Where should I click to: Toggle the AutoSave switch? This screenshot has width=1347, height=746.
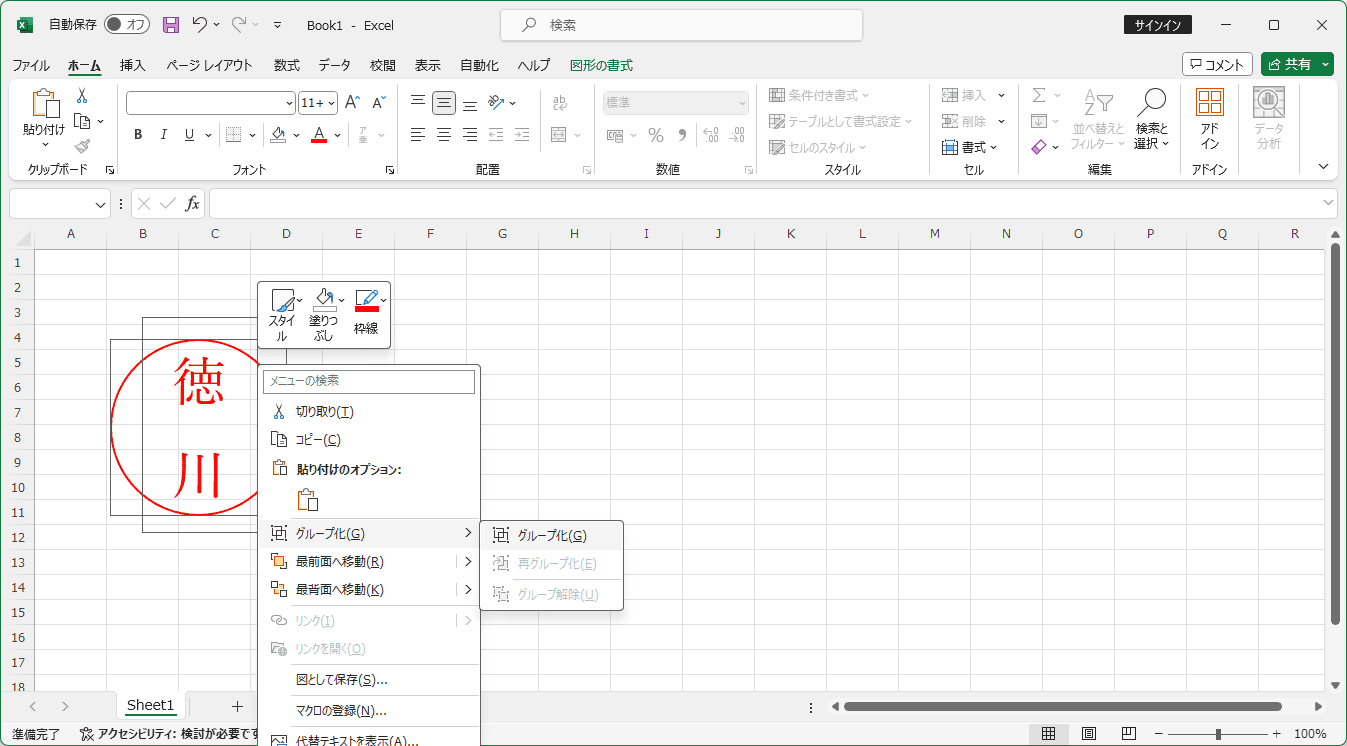(127, 25)
